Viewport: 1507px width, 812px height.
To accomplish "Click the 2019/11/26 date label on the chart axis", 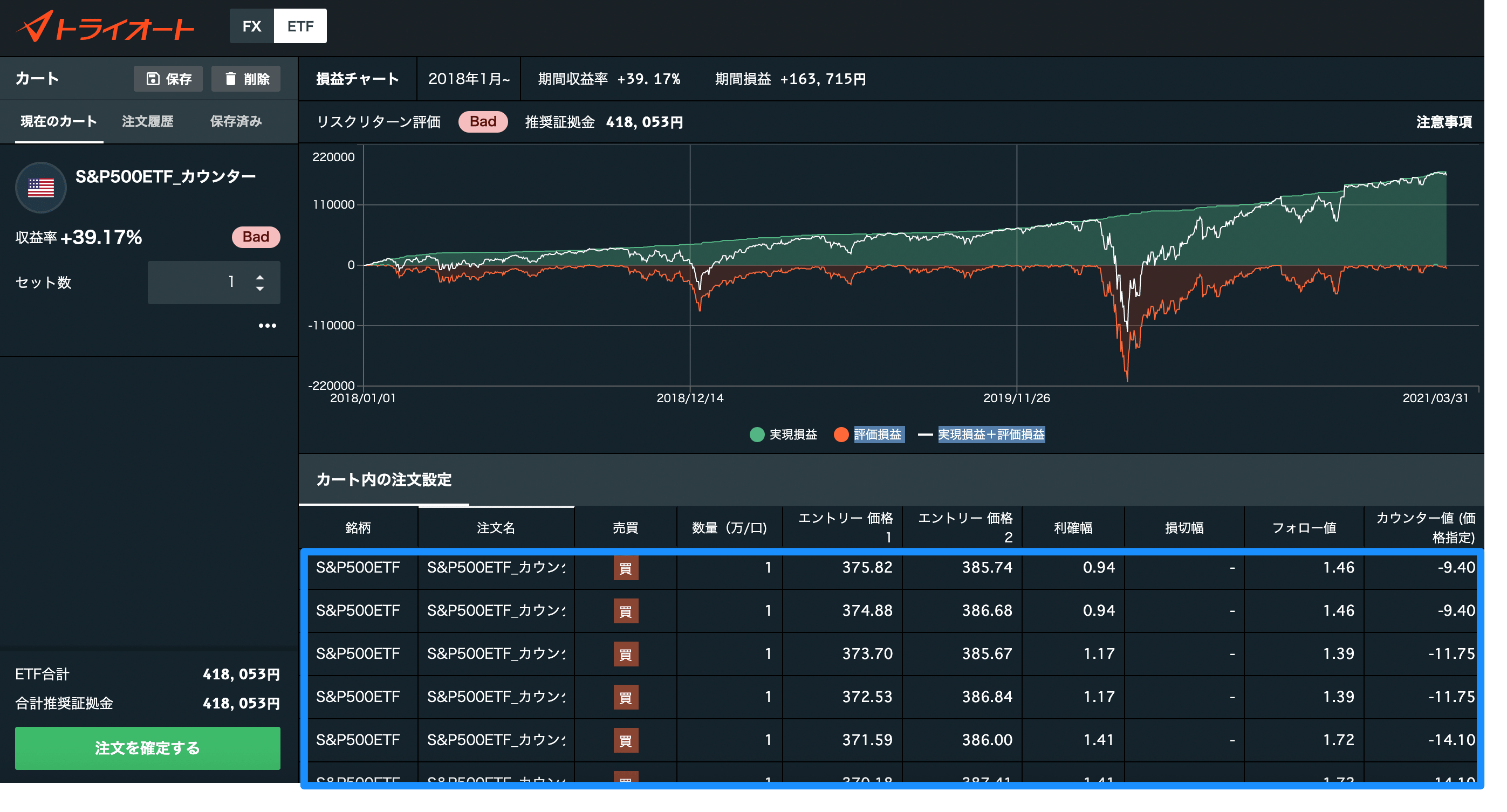I will (1016, 398).
